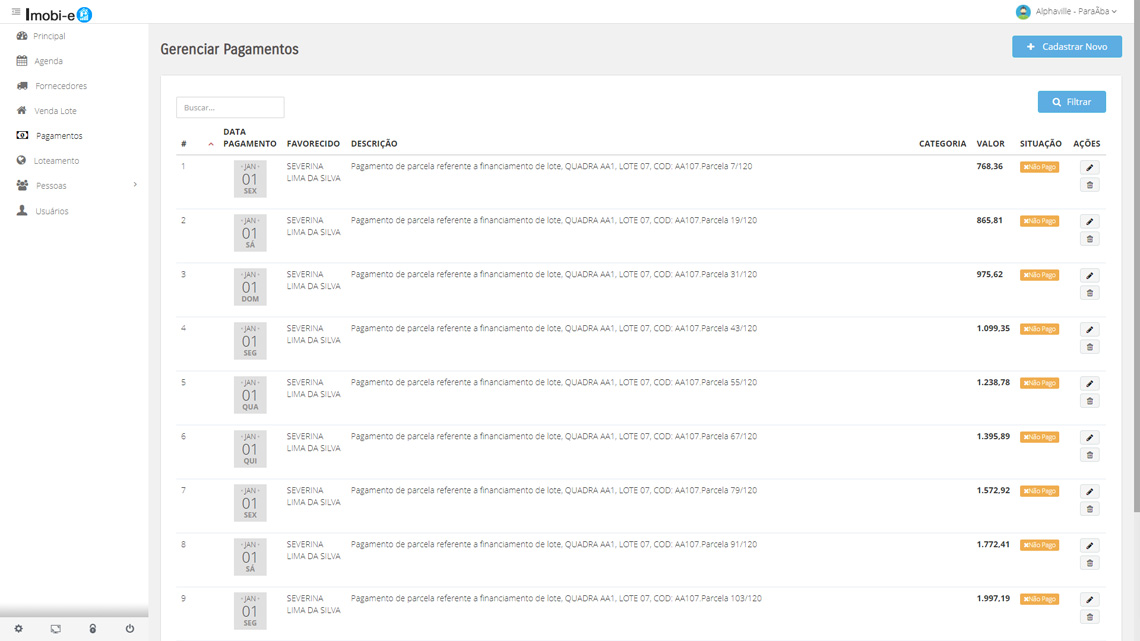Open Agenda from the sidebar
1140x641 pixels.
tap(48, 61)
